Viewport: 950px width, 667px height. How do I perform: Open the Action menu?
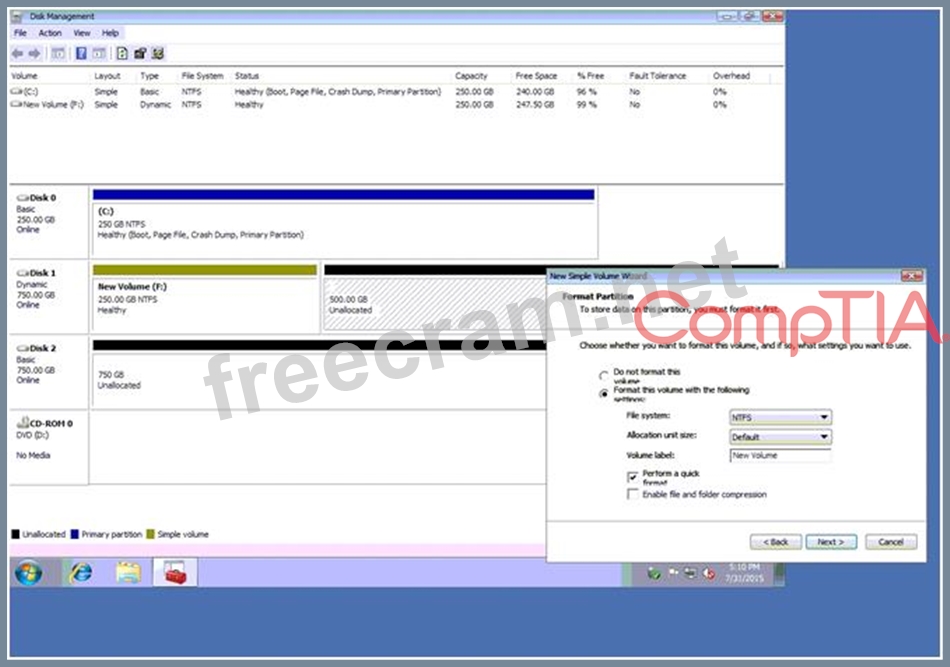[x=50, y=33]
